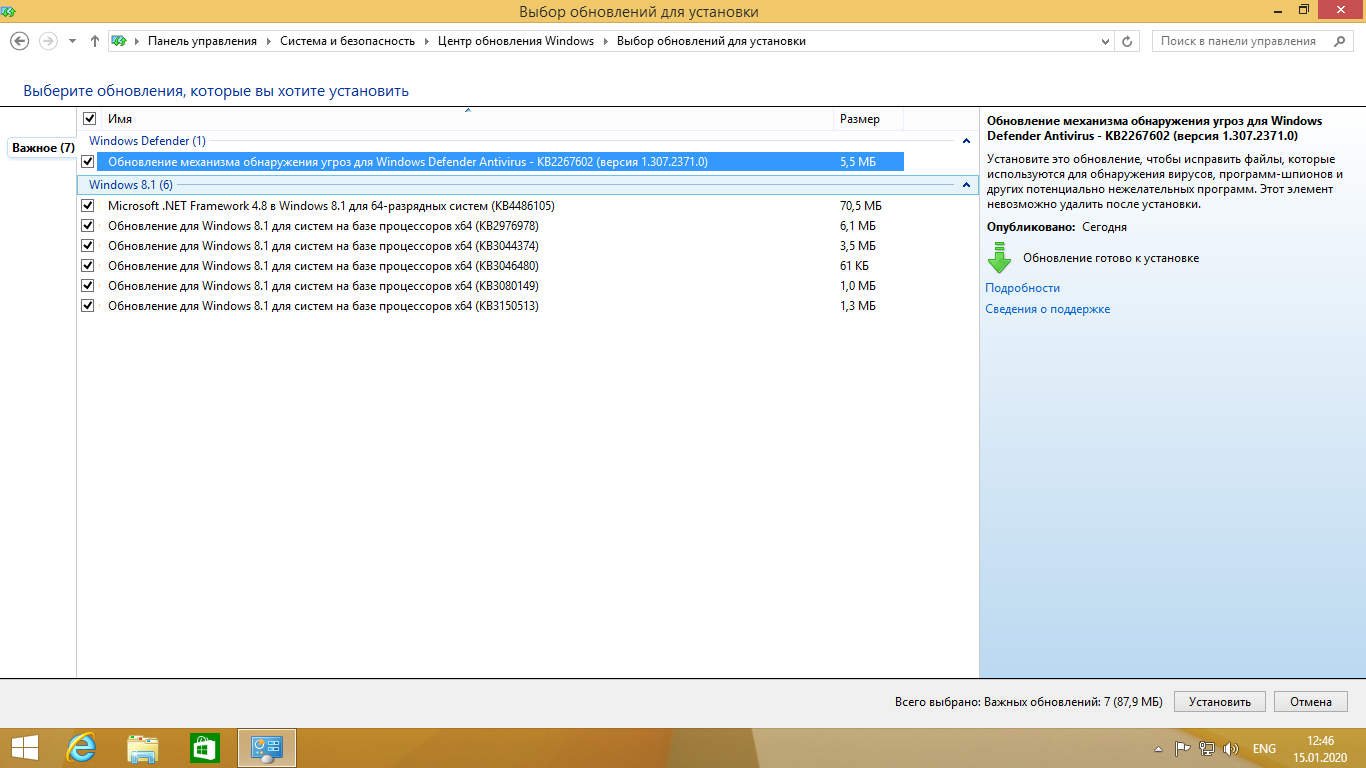This screenshot has height=768, width=1366.
Task: Open the Windows Store taskbar icon
Action: 205,748
